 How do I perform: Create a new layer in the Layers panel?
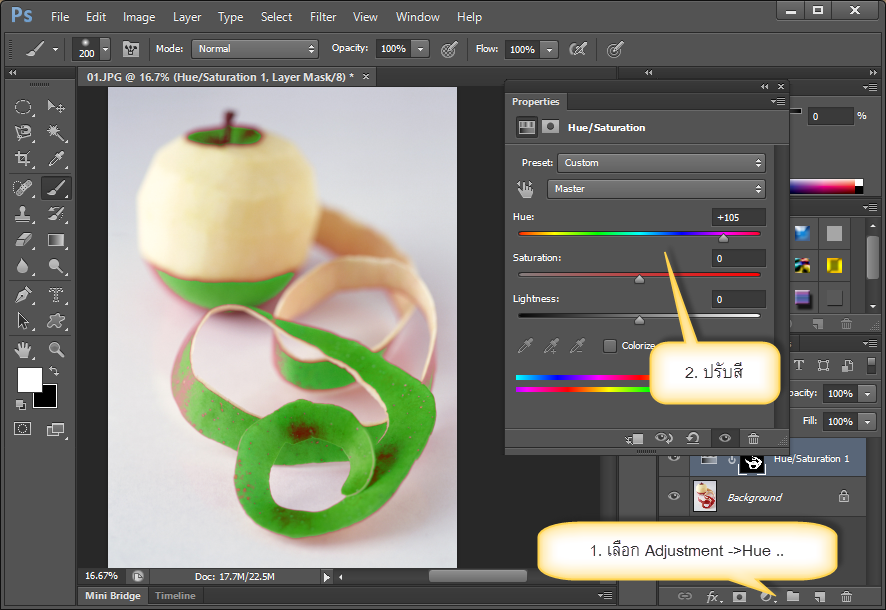click(818, 596)
